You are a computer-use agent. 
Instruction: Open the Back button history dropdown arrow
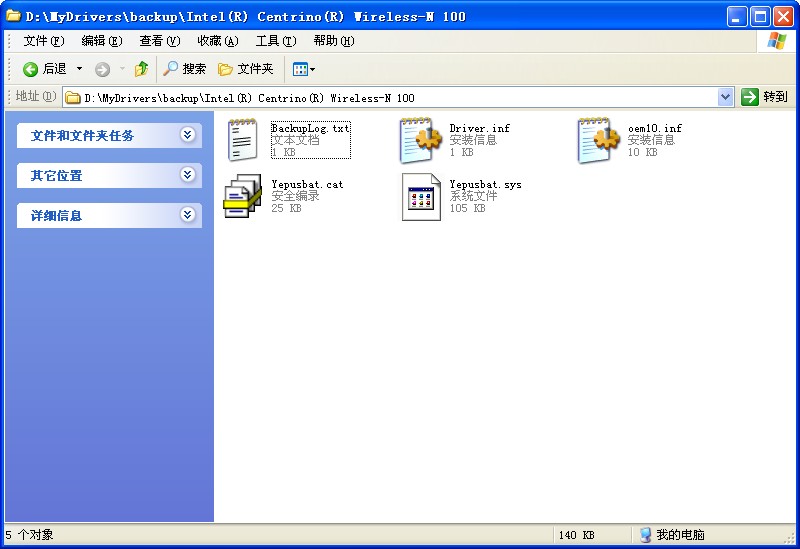[80, 68]
